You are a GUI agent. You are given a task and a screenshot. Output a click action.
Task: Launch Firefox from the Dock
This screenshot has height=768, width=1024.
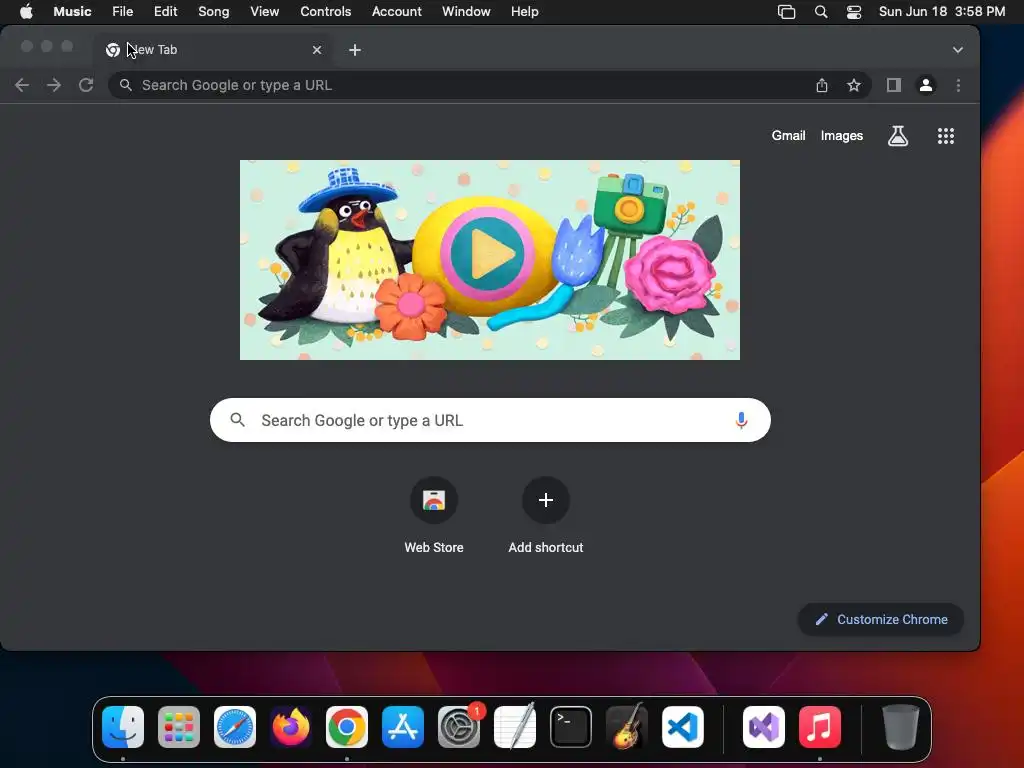[291, 727]
